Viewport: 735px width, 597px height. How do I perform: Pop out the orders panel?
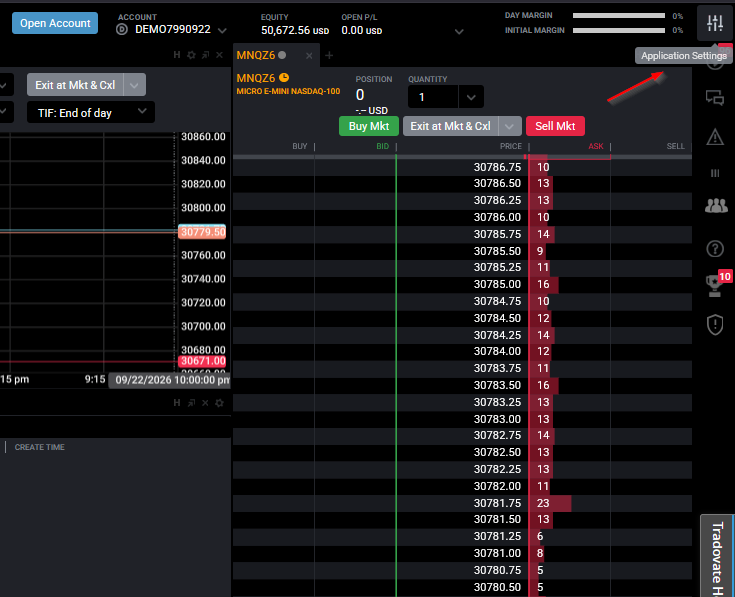[191, 403]
